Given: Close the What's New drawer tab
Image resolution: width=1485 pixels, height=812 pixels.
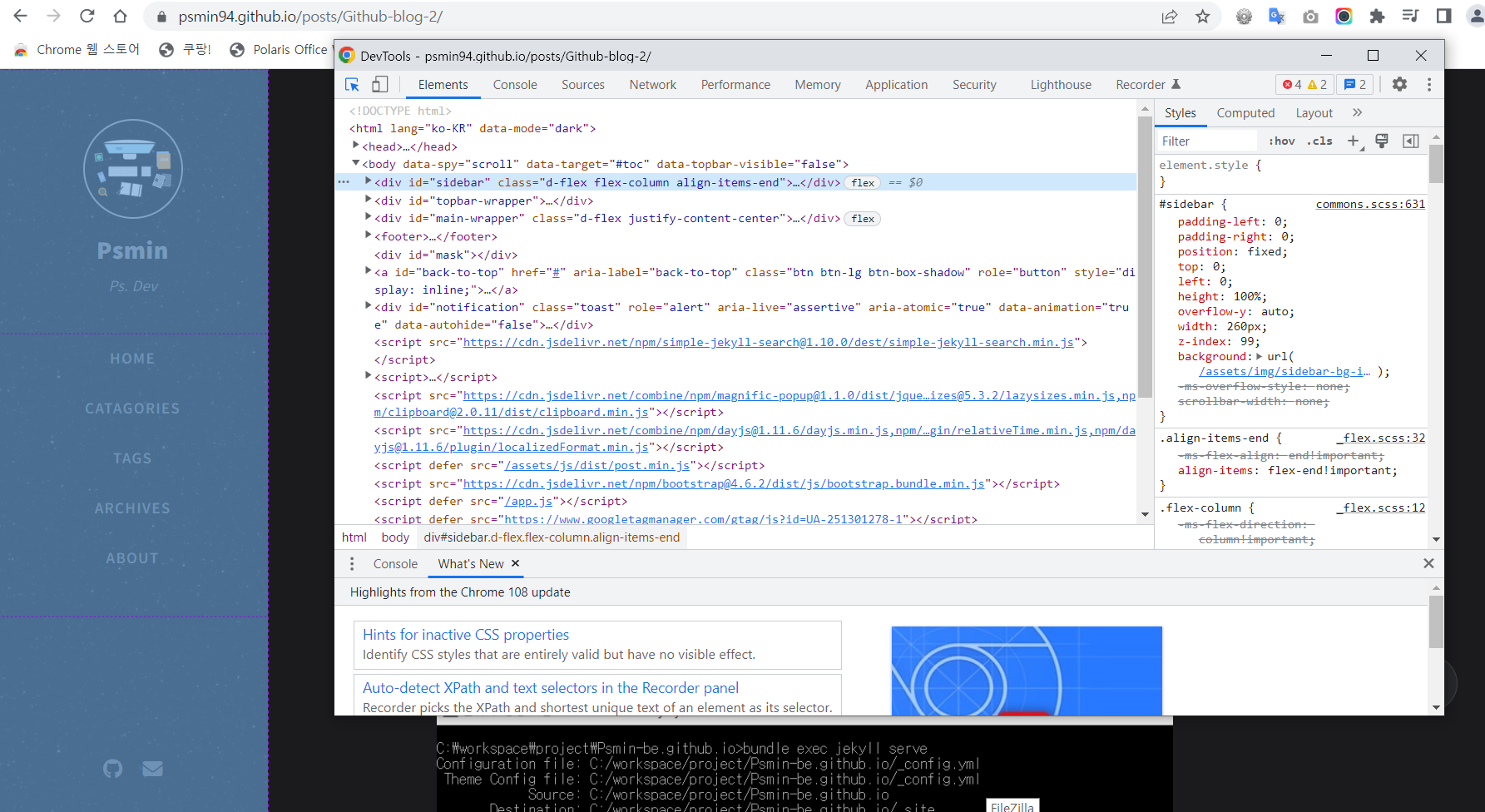Looking at the screenshot, I should pyautogui.click(x=516, y=563).
